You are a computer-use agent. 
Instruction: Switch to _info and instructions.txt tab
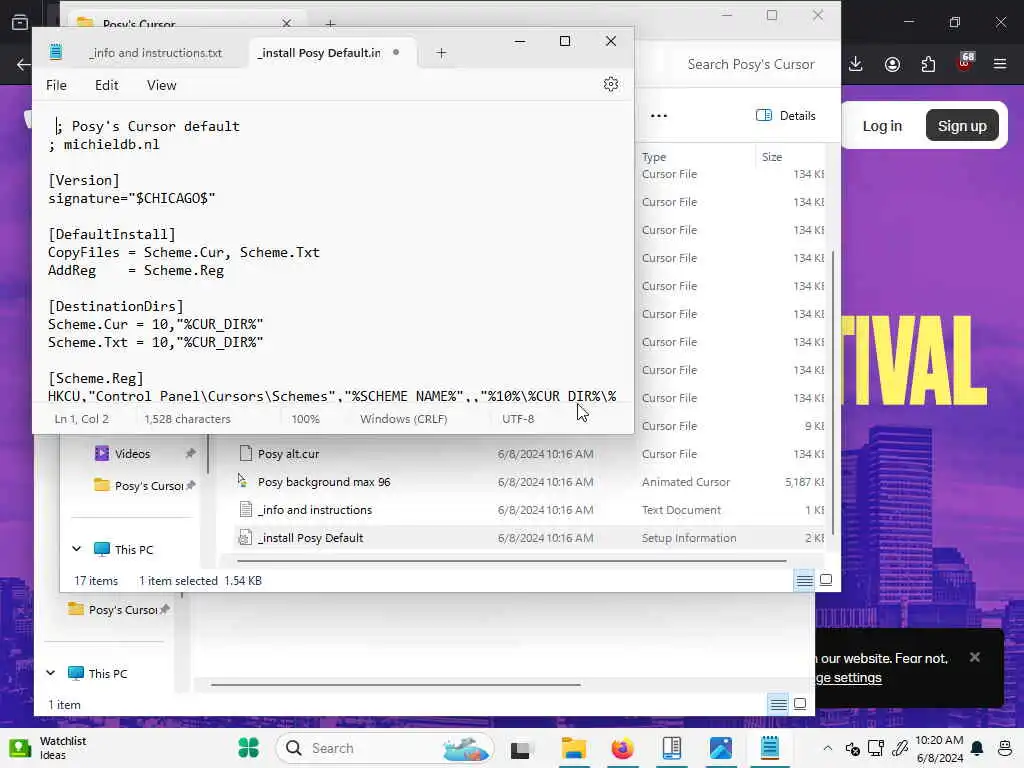coord(155,53)
